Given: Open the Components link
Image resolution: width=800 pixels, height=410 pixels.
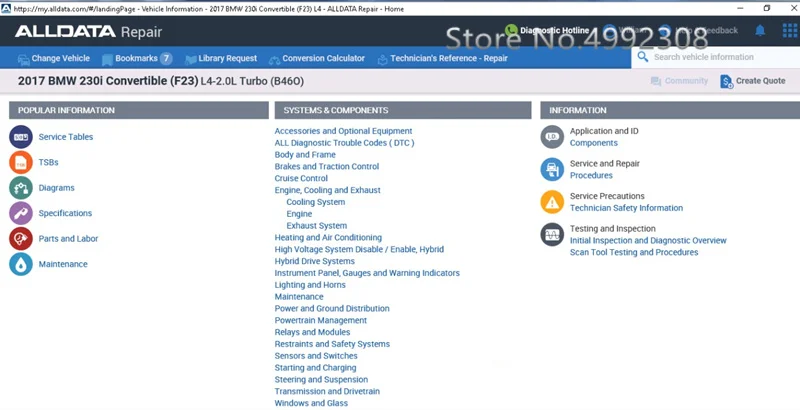Looking at the screenshot, I should tap(594, 143).
